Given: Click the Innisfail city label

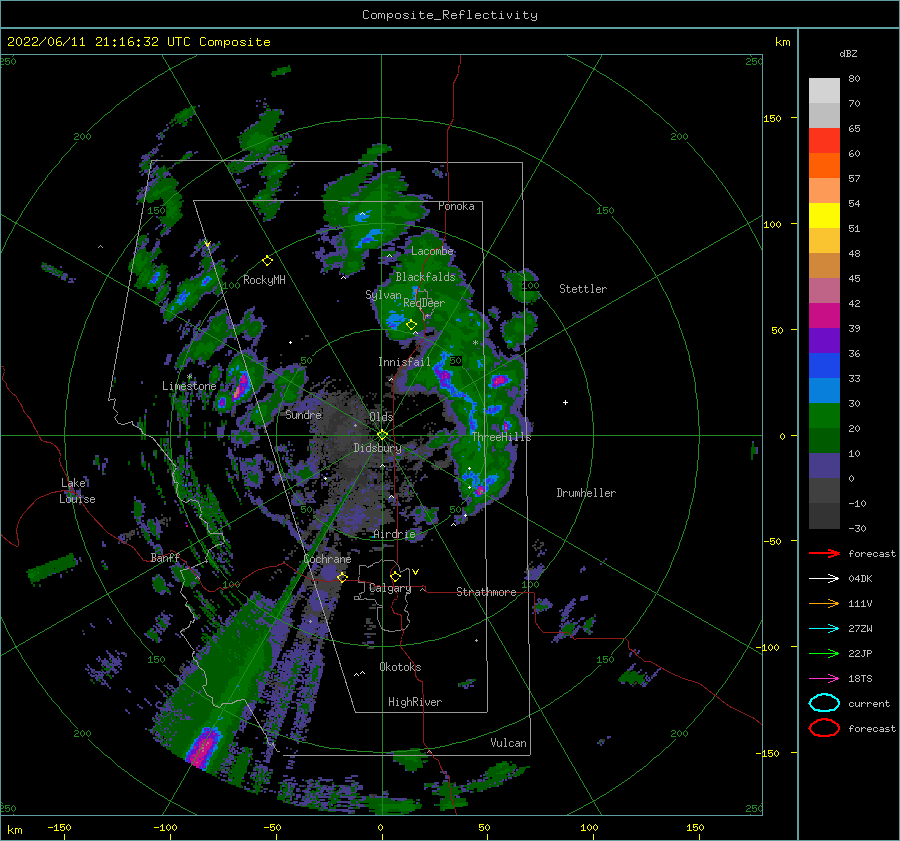Looking at the screenshot, I should point(404,362).
